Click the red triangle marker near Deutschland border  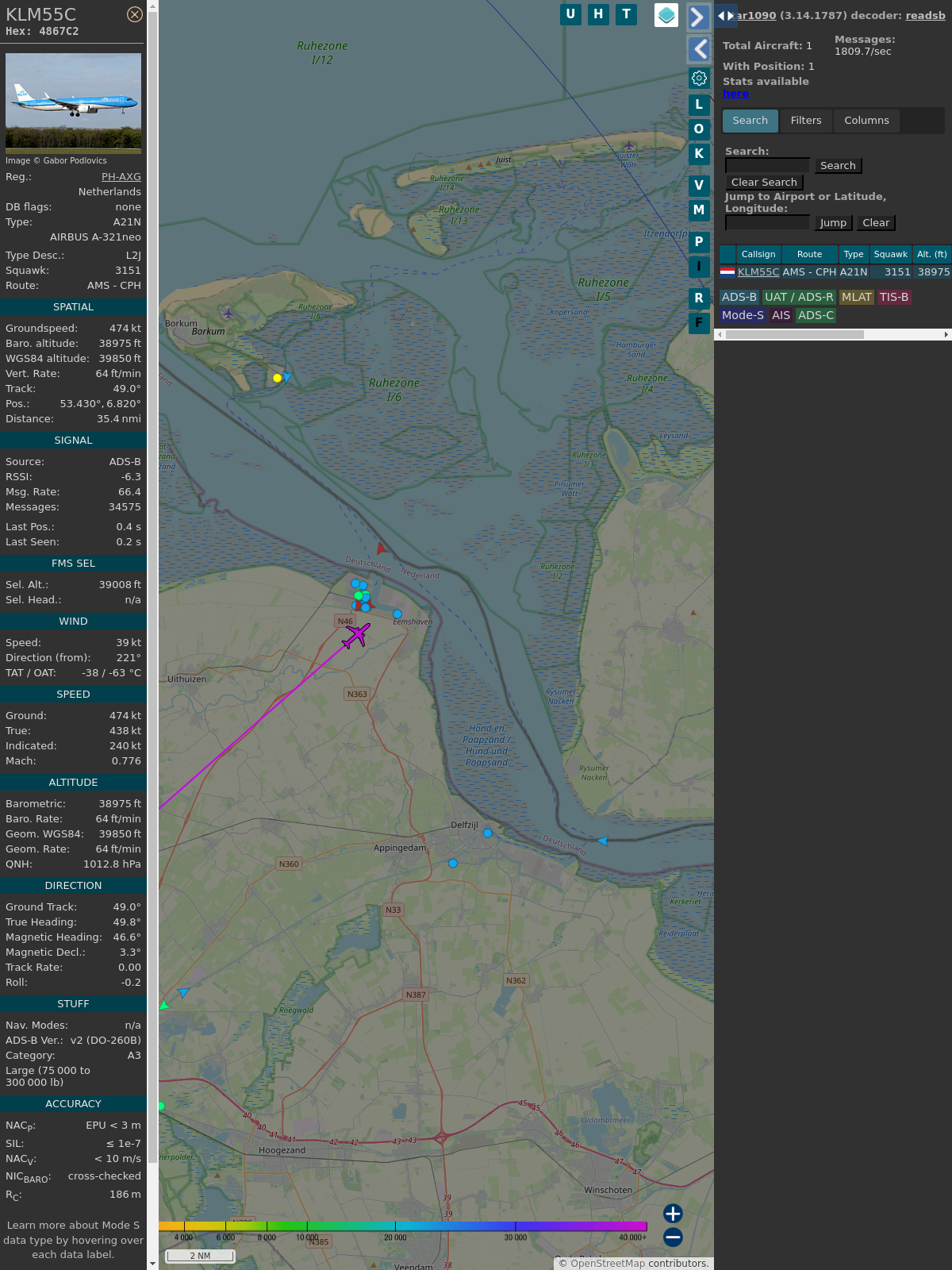[382, 548]
